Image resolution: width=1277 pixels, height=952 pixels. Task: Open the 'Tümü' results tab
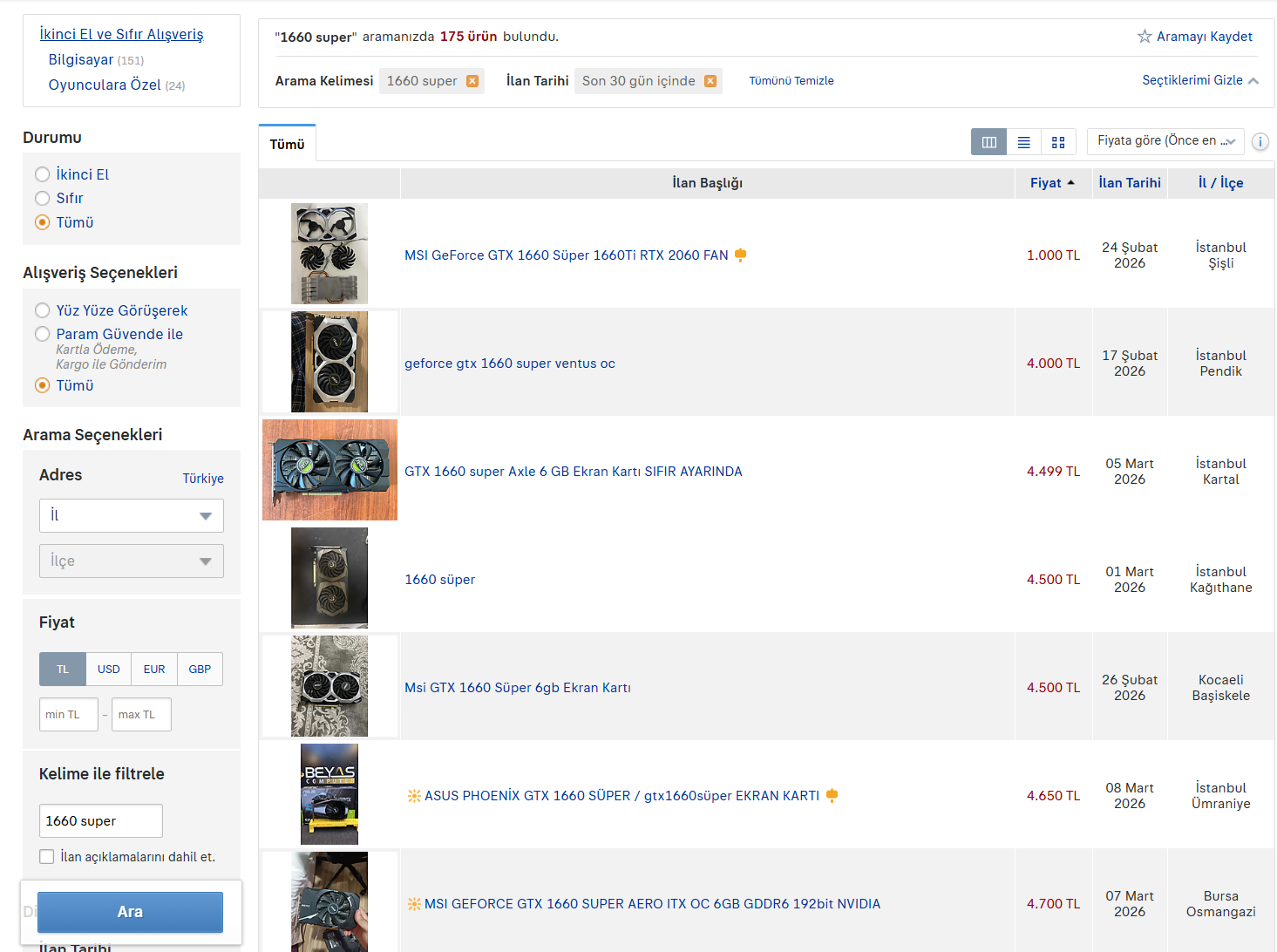point(287,144)
